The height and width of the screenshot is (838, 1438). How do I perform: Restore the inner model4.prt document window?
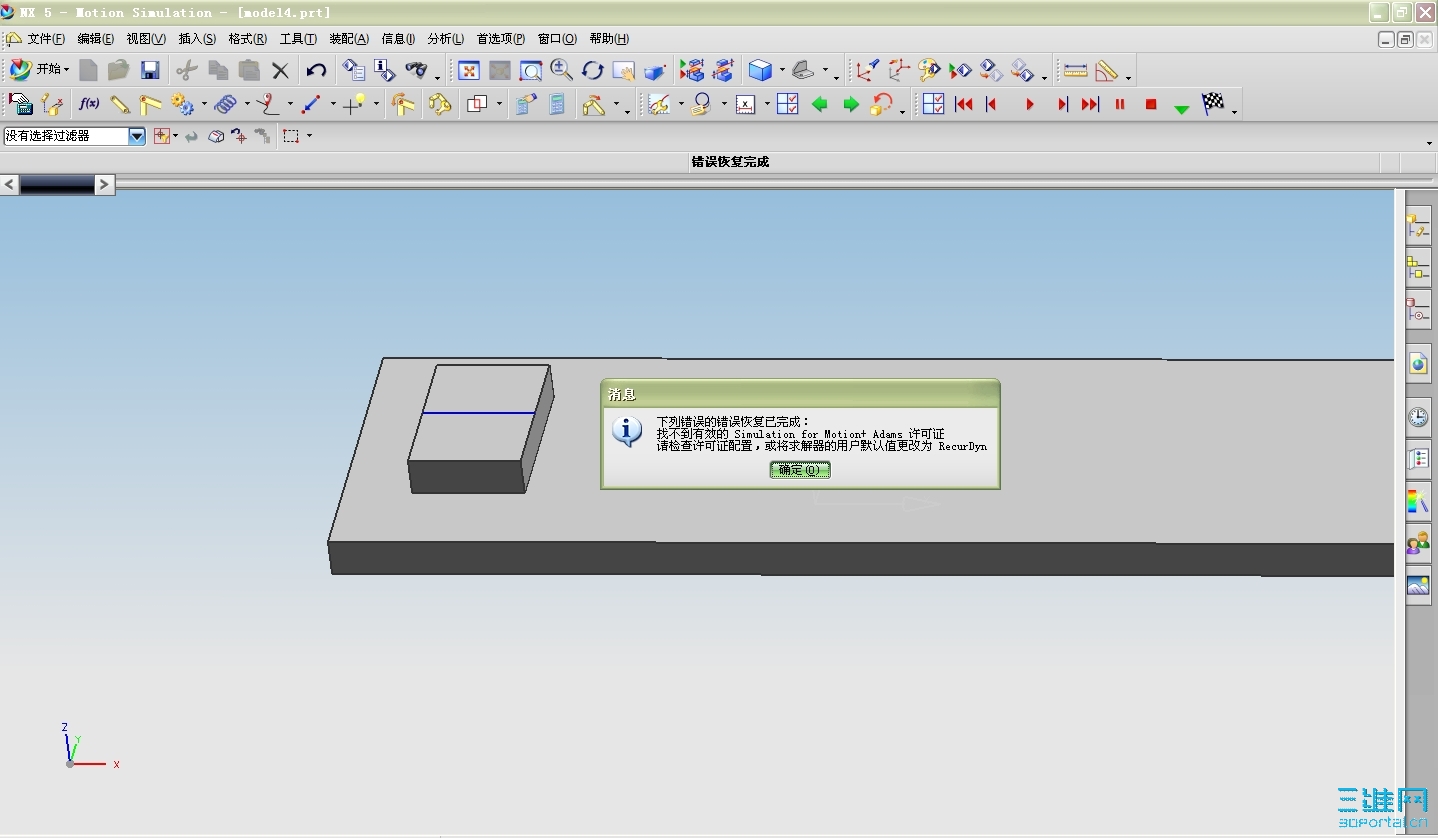click(x=1405, y=39)
